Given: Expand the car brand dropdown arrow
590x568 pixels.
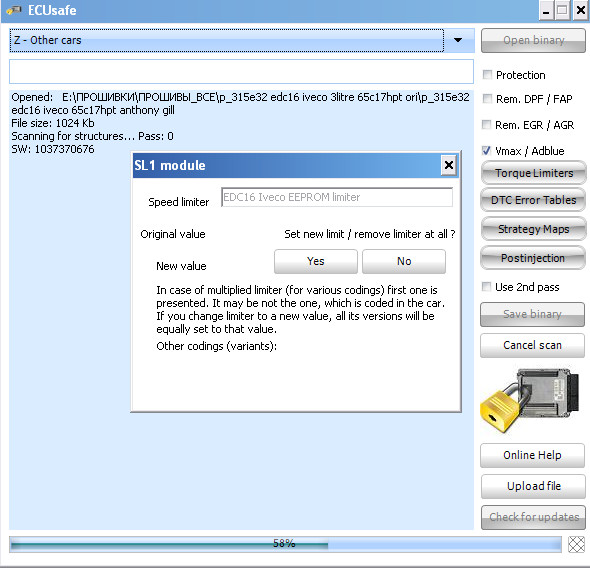Looking at the screenshot, I should pyautogui.click(x=458, y=40).
